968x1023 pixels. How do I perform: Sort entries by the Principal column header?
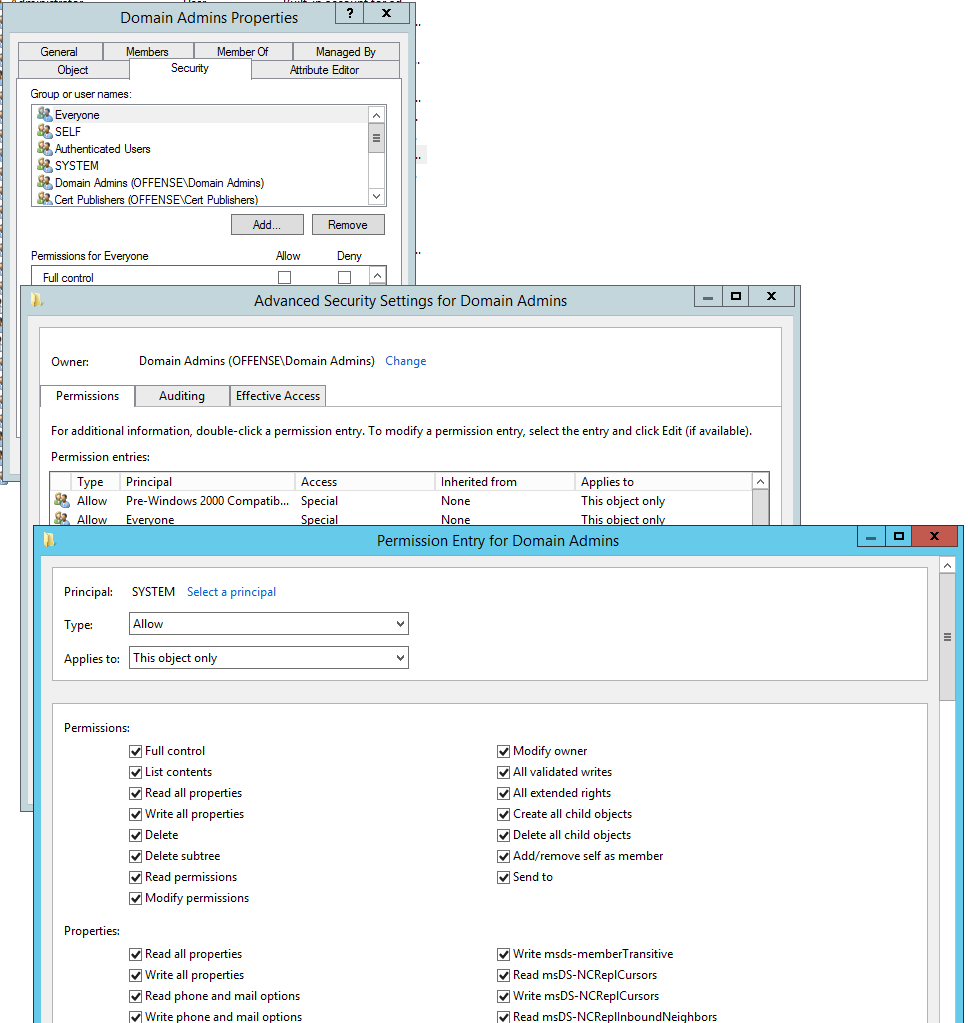point(207,482)
